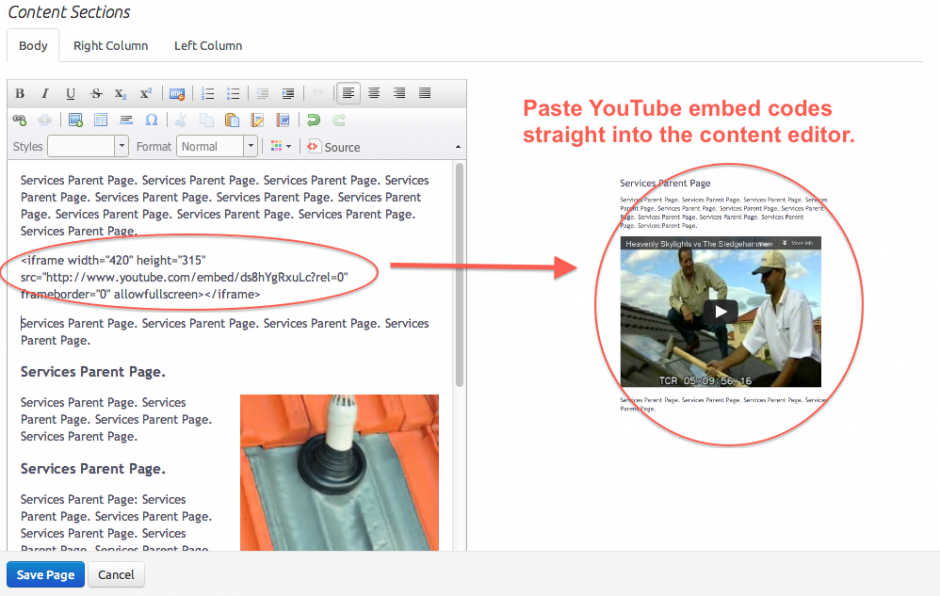Image resolution: width=940 pixels, height=596 pixels.
Task: Center align the text
Action: 374,93
